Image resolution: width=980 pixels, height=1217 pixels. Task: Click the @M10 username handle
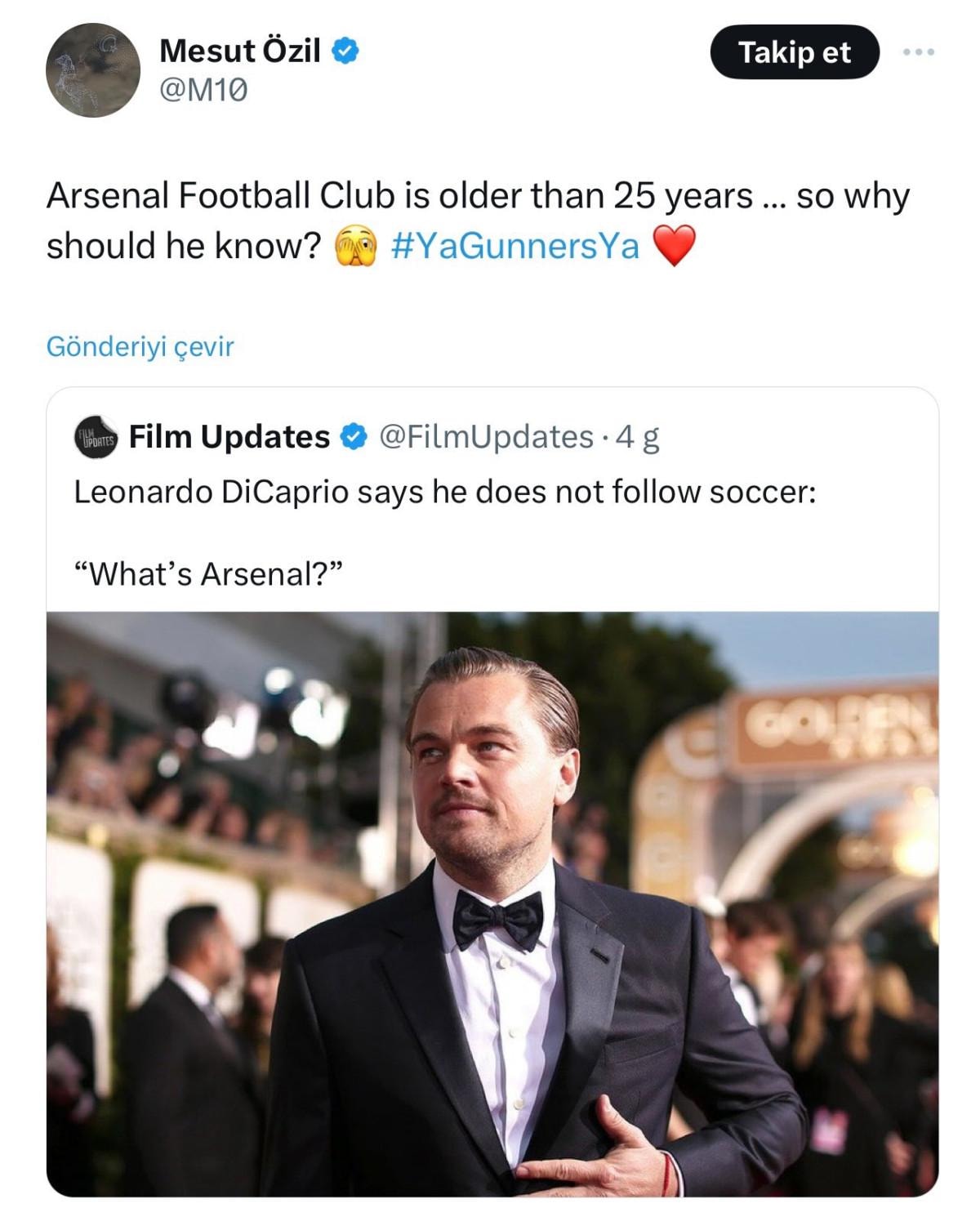point(203,89)
